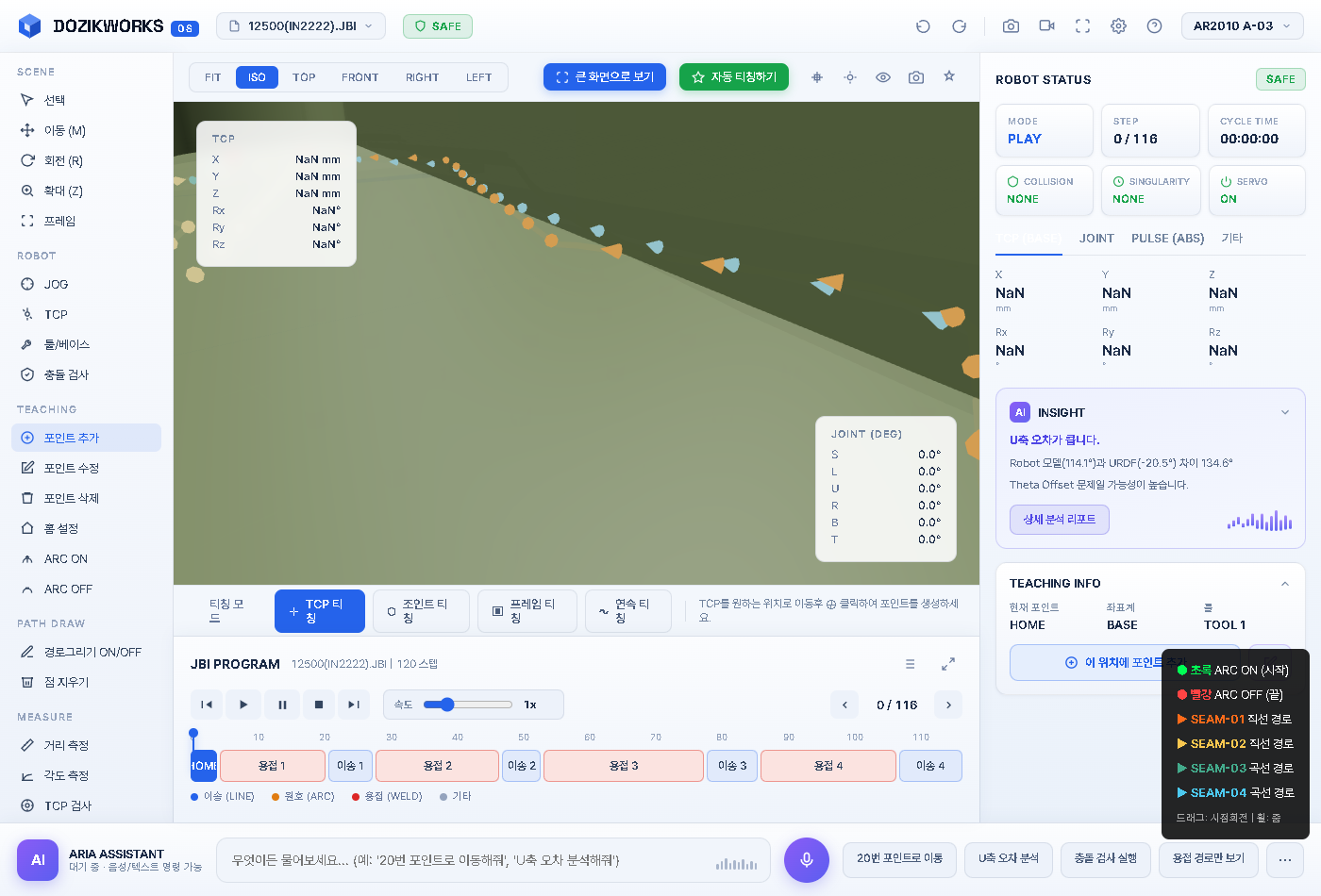This screenshot has width=1321, height=896.
Task: Switch teaching mode to TCP 티칭
Action: click(x=320, y=611)
